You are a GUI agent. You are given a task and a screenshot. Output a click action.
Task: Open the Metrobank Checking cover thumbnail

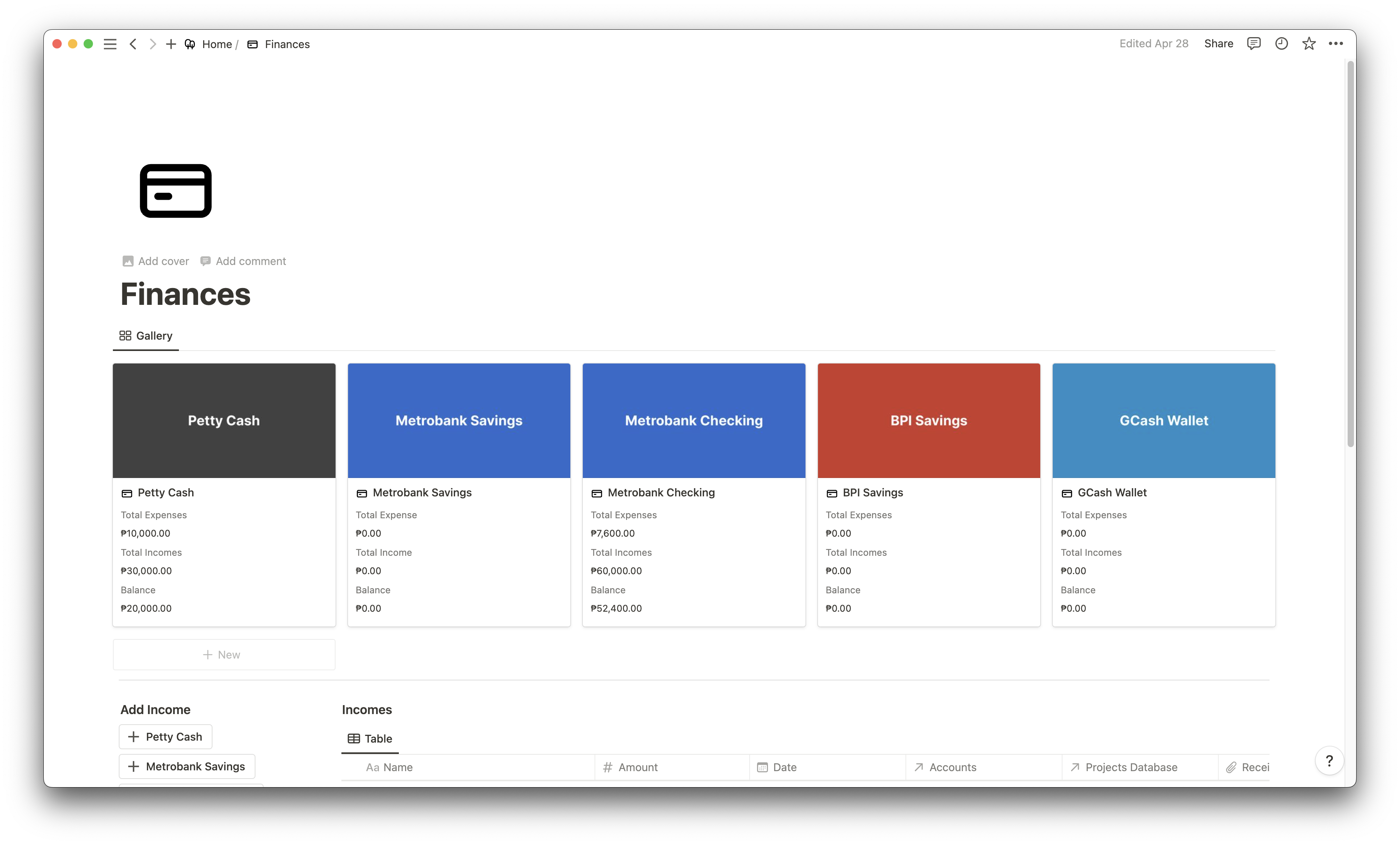coord(694,420)
